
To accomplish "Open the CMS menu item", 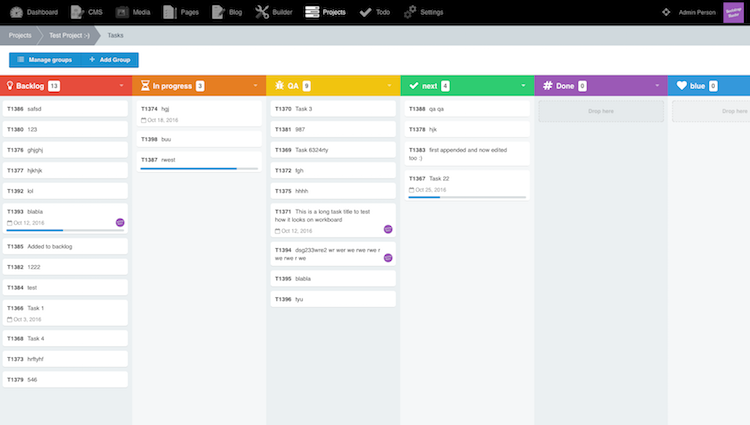I will pos(87,12).
